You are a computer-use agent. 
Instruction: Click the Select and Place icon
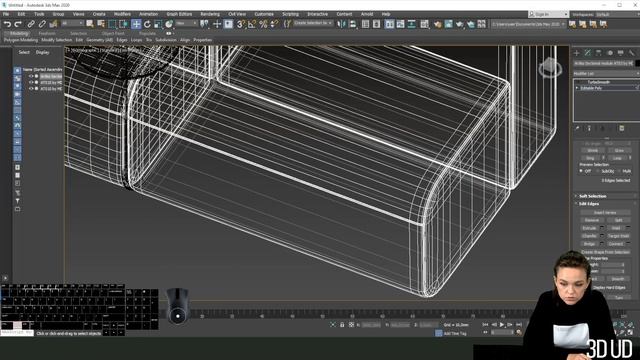pyautogui.click(x=169, y=24)
